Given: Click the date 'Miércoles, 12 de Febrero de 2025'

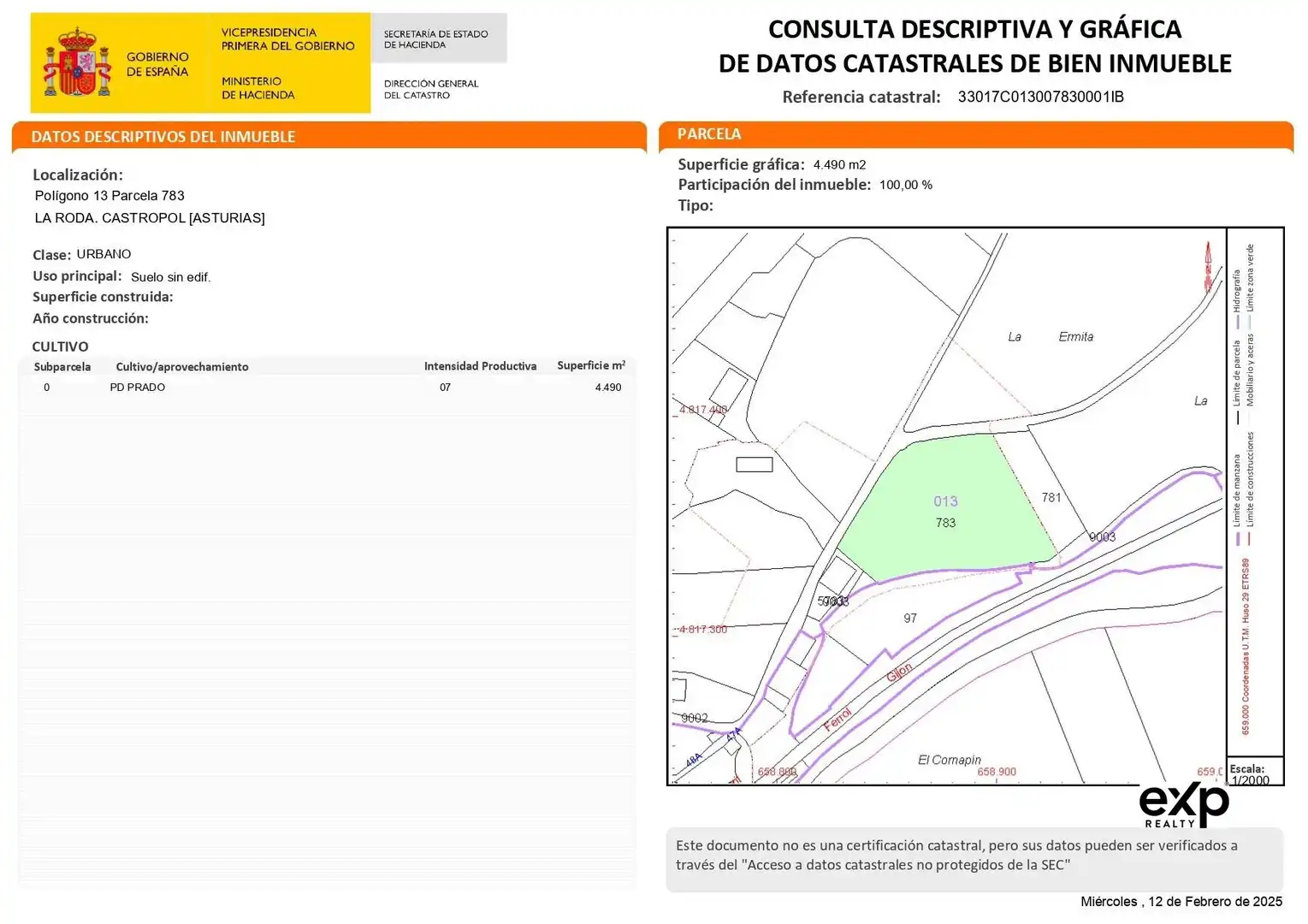Looking at the screenshot, I should pyautogui.click(x=1181, y=902).
